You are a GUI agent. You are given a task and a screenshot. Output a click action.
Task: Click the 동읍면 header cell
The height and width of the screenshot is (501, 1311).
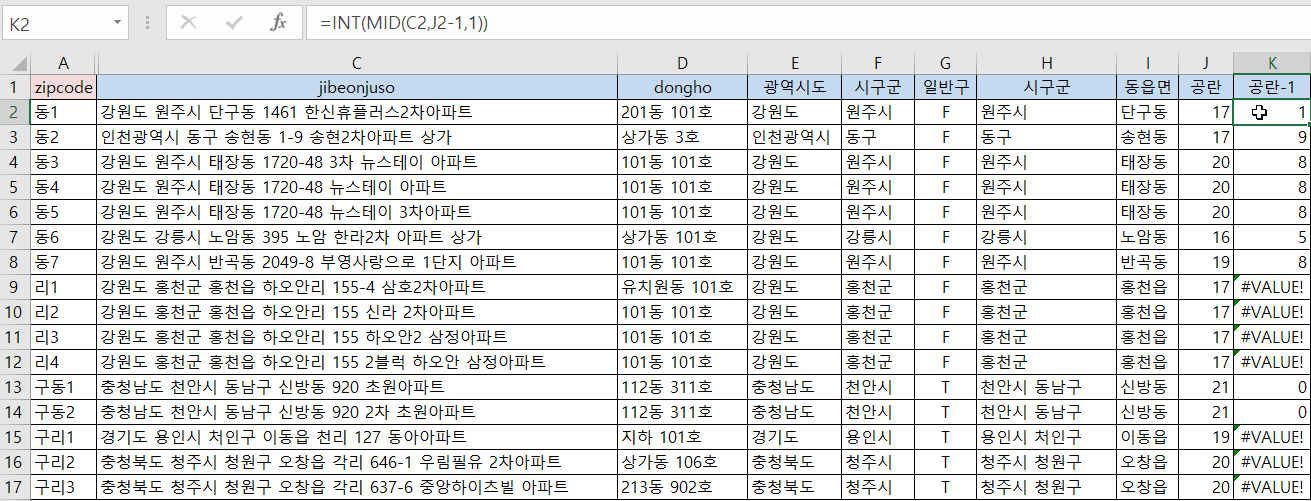1147,87
